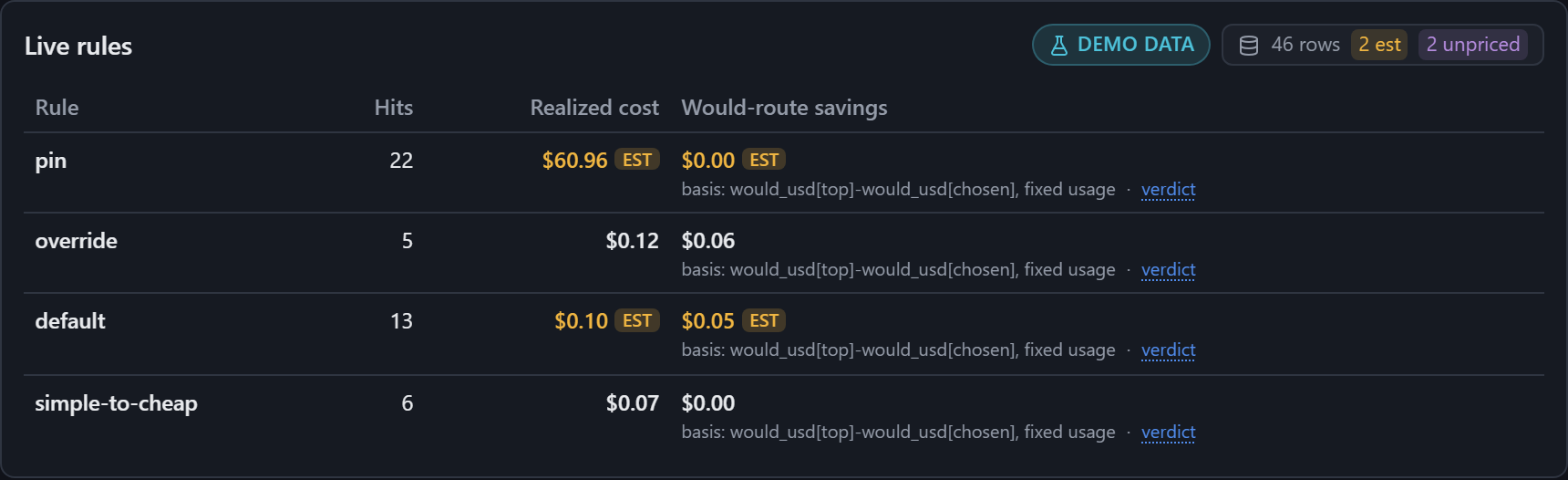Screen dimensions: 1568x480
Task: Open the verdict link for the pin rule
Action: point(1168,190)
